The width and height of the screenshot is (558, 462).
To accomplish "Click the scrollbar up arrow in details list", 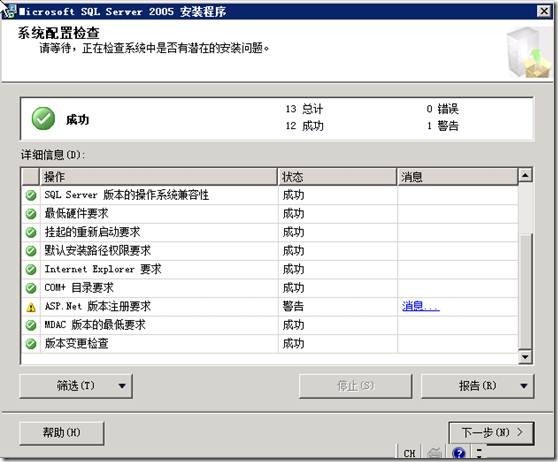I will tap(525, 175).
